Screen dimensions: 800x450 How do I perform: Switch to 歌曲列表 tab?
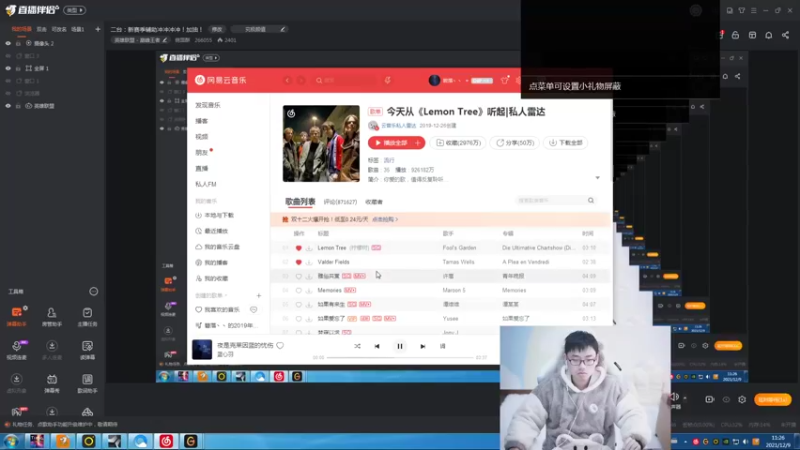[300, 202]
